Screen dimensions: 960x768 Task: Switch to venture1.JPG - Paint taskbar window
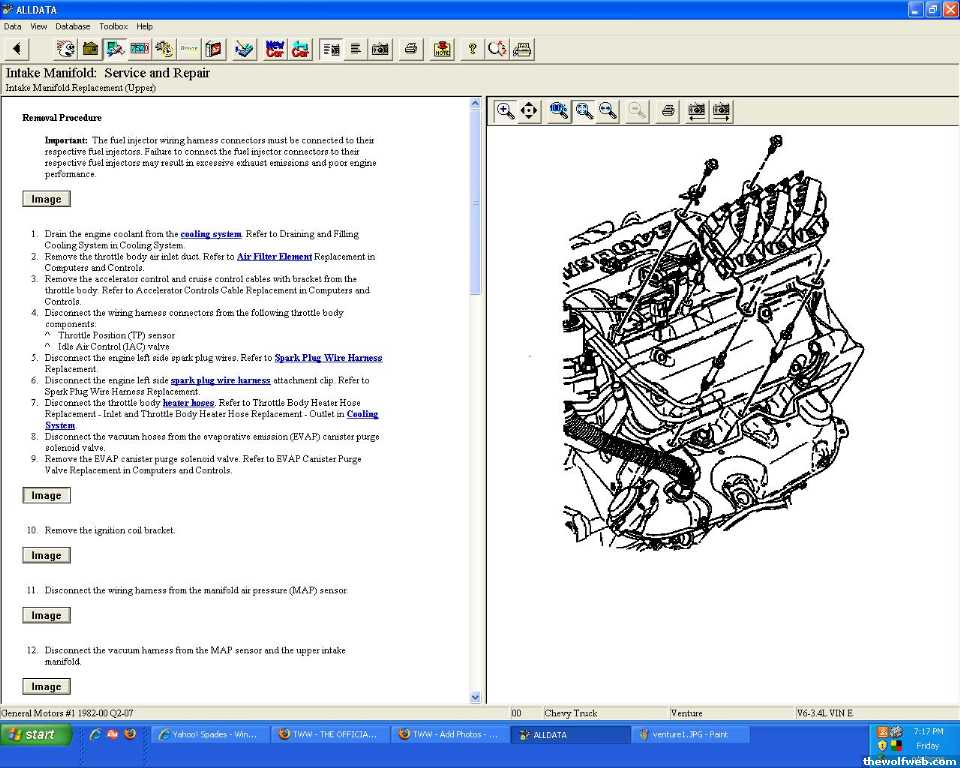point(689,734)
